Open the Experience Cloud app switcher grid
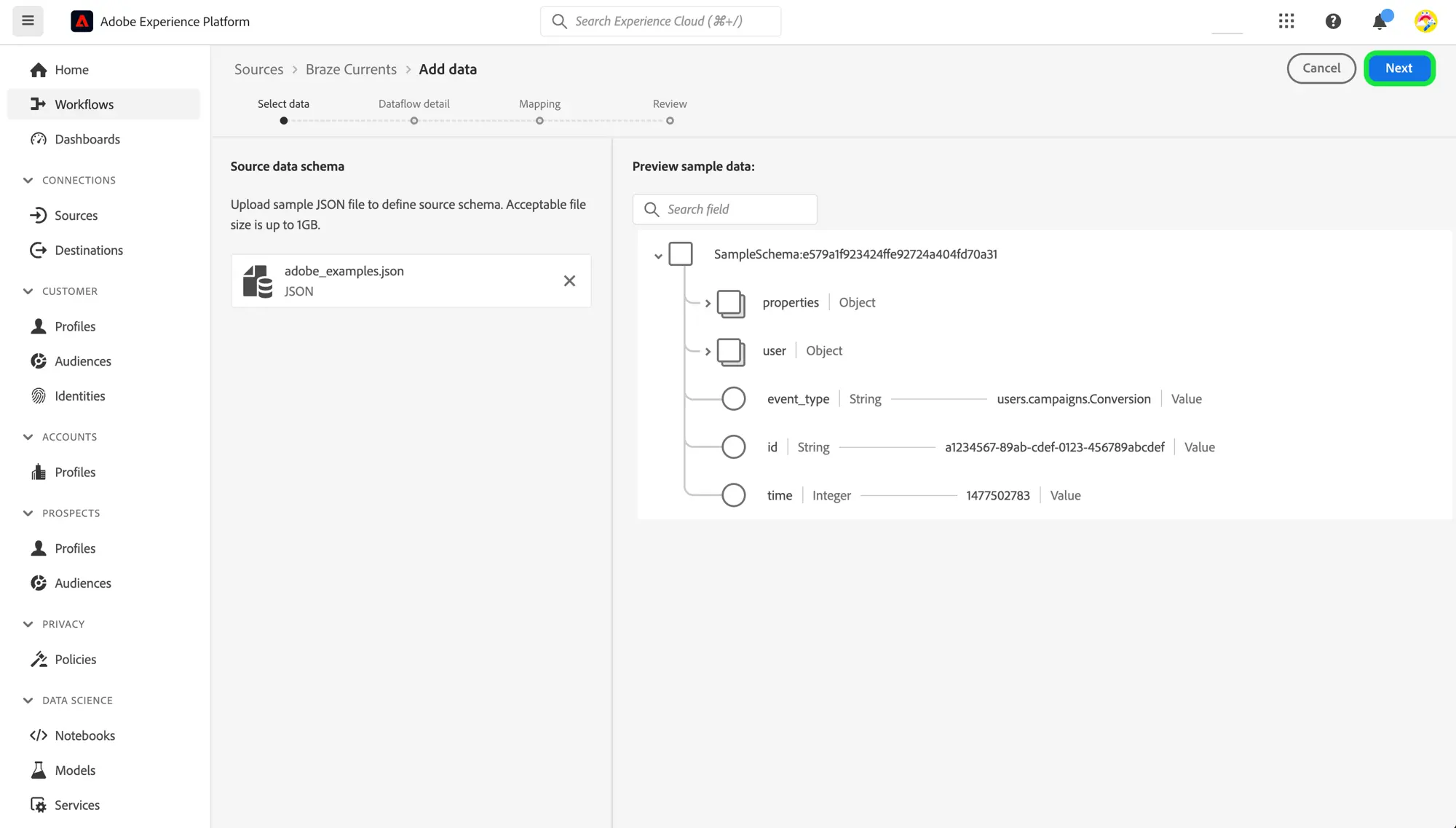Image resolution: width=1456 pixels, height=828 pixels. coord(1286,21)
